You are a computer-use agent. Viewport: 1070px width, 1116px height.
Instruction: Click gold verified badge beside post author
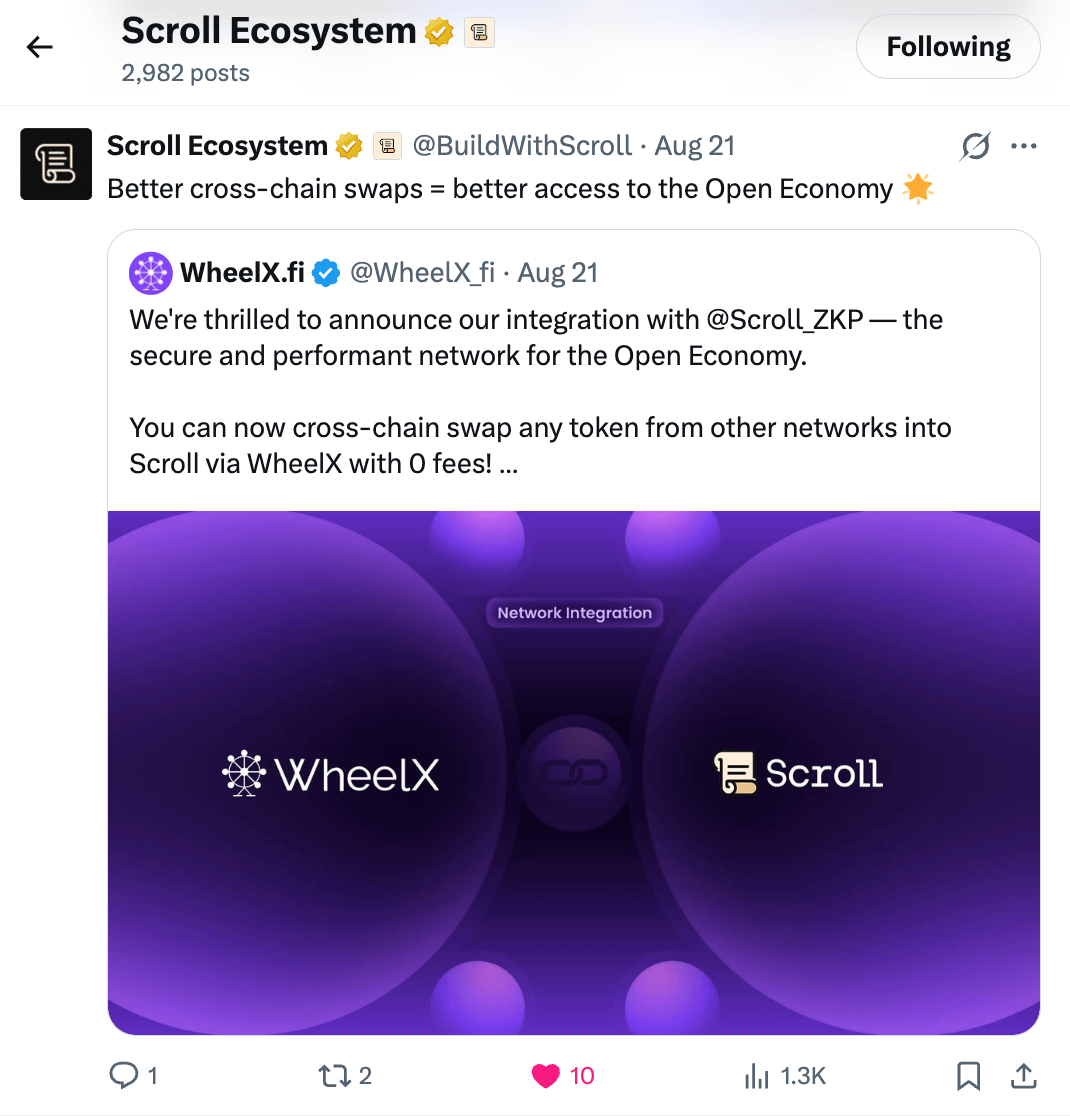tap(349, 146)
